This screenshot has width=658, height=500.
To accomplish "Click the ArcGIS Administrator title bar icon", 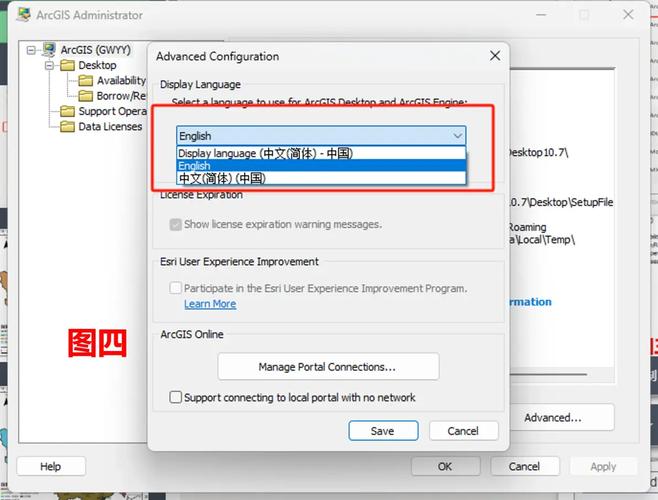I will (24, 15).
